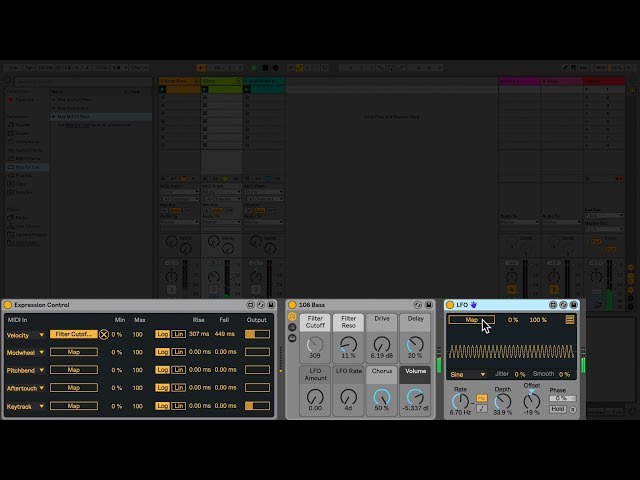The width and height of the screenshot is (640, 480).
Task: Click the Play button in the transport bar
Action: [x=254, y=68]
